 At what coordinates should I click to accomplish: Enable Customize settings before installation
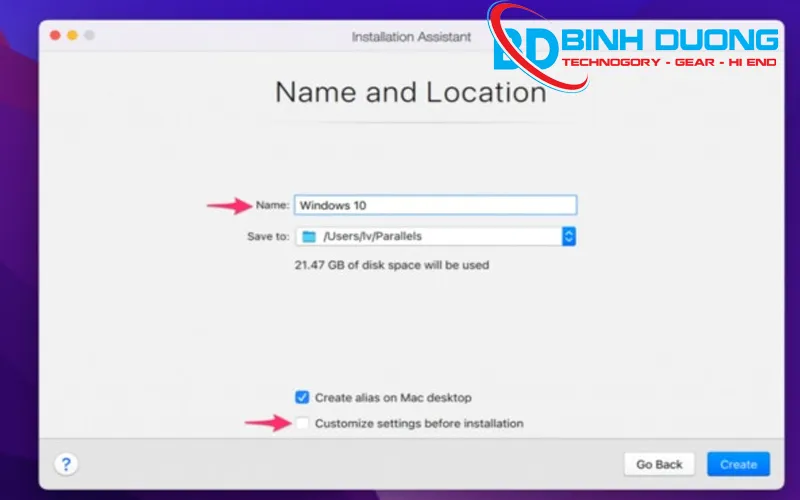[302, 423]
